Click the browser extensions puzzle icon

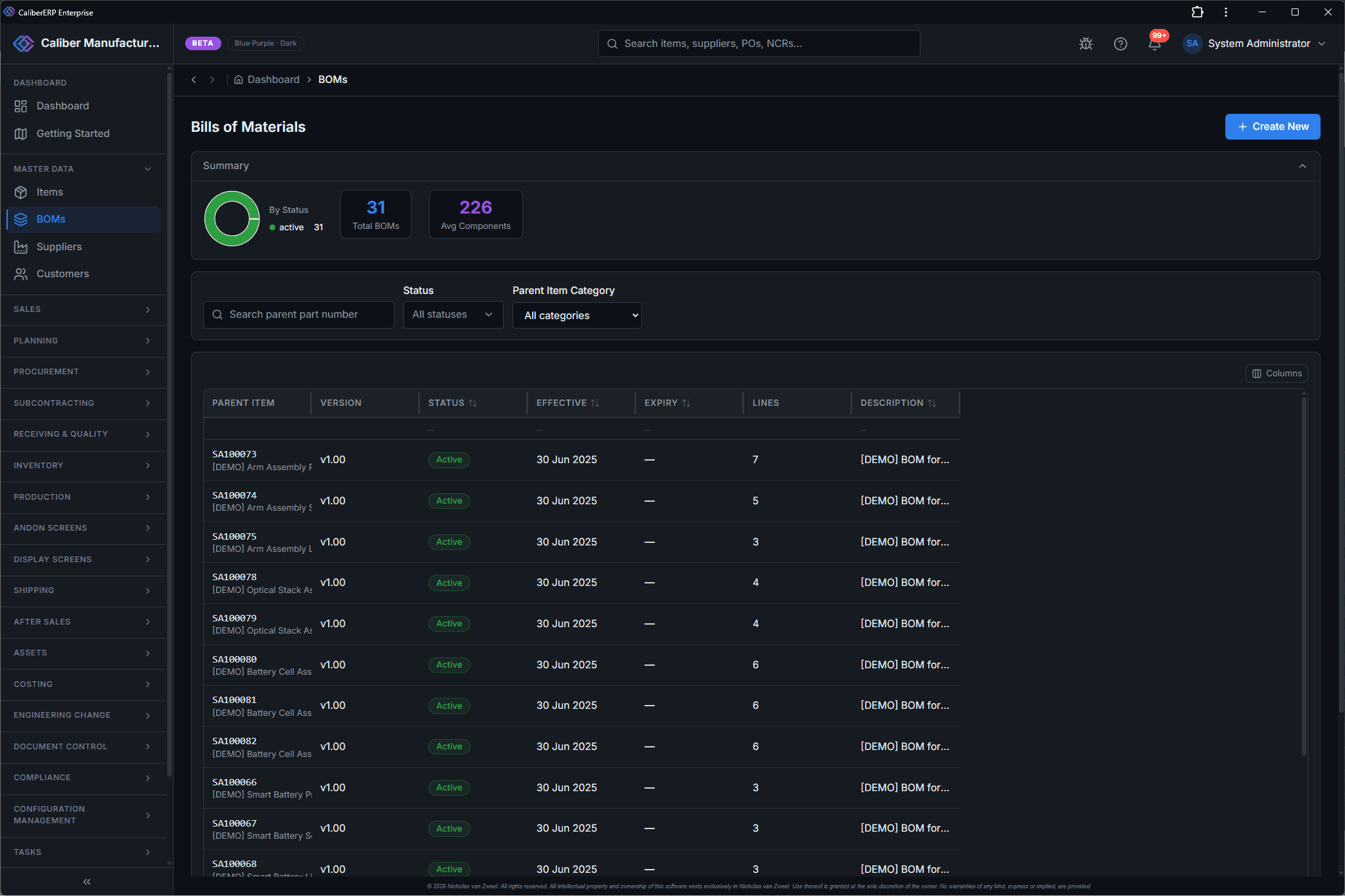point(1198,12)
